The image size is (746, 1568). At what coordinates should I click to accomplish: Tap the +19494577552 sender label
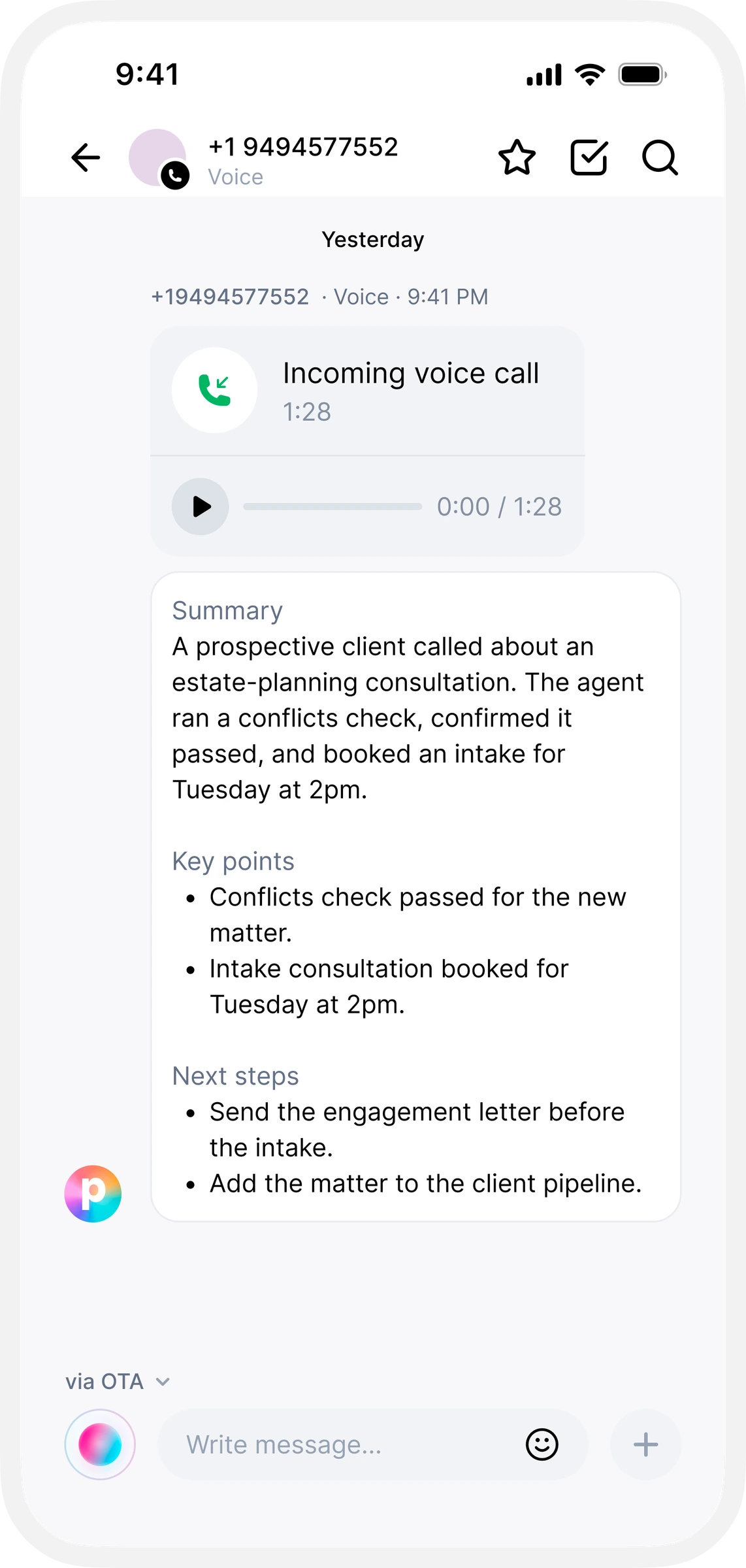pyautogui.click(x=230, y=297)
